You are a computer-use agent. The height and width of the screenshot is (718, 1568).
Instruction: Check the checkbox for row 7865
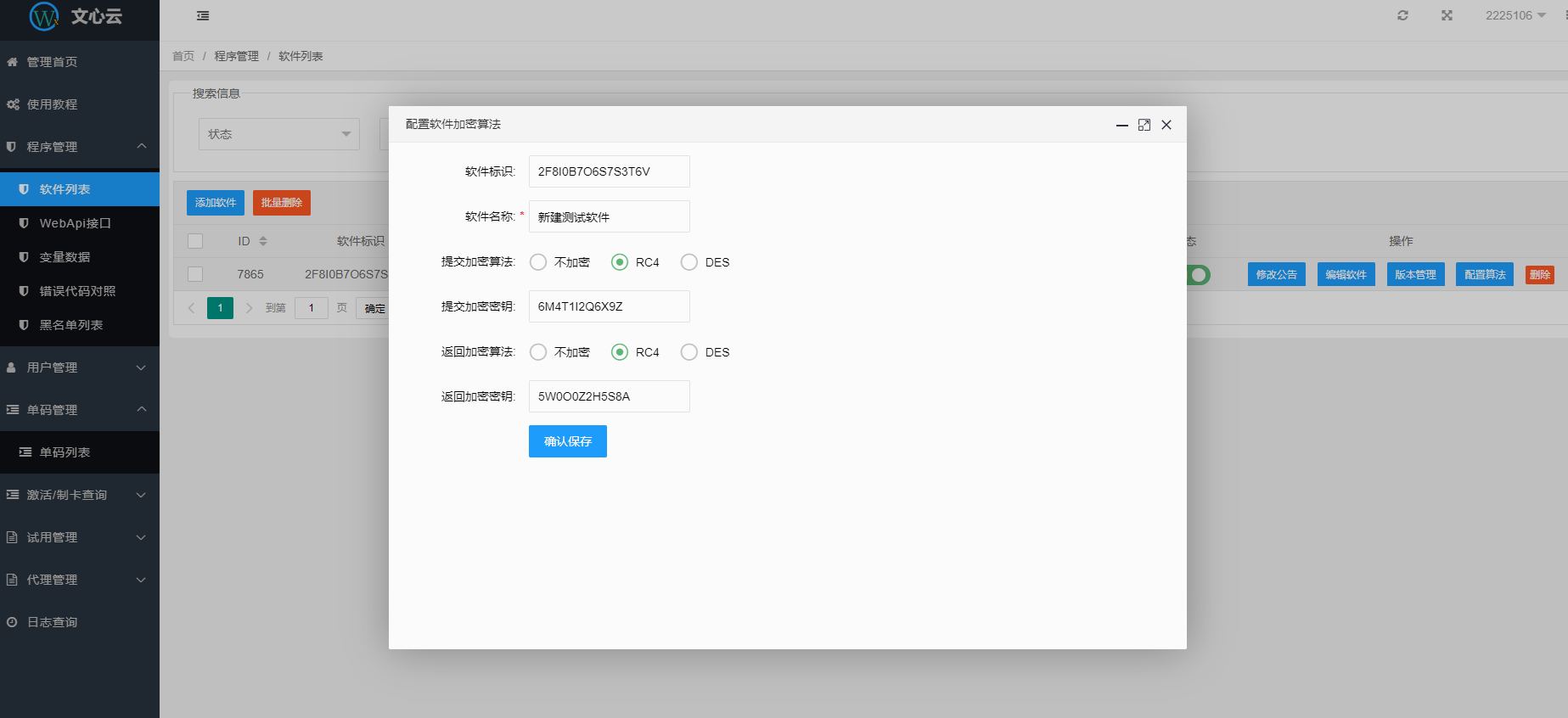(x=195, y=274)
